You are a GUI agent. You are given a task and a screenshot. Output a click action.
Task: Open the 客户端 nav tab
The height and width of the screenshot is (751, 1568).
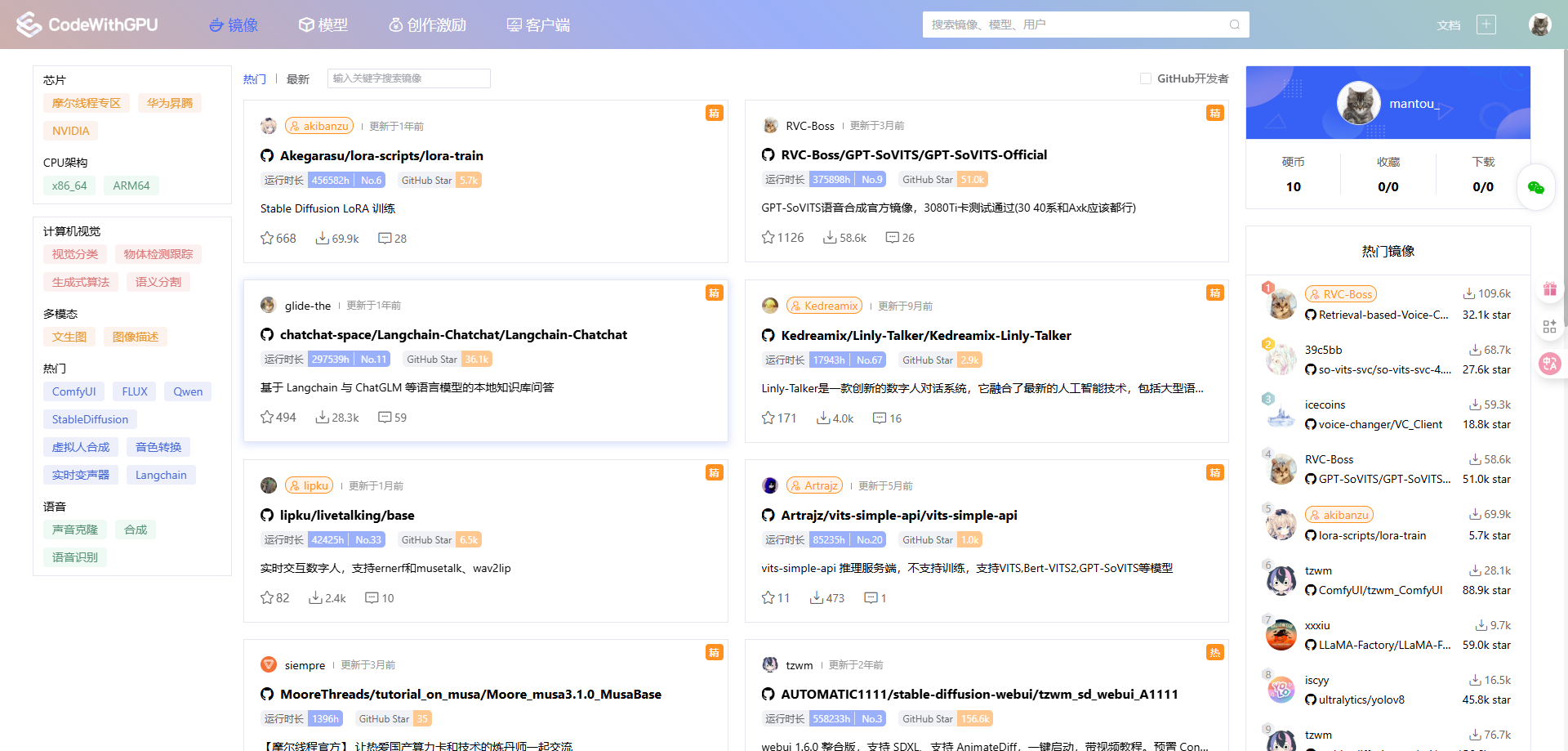(x=539, y=25)
